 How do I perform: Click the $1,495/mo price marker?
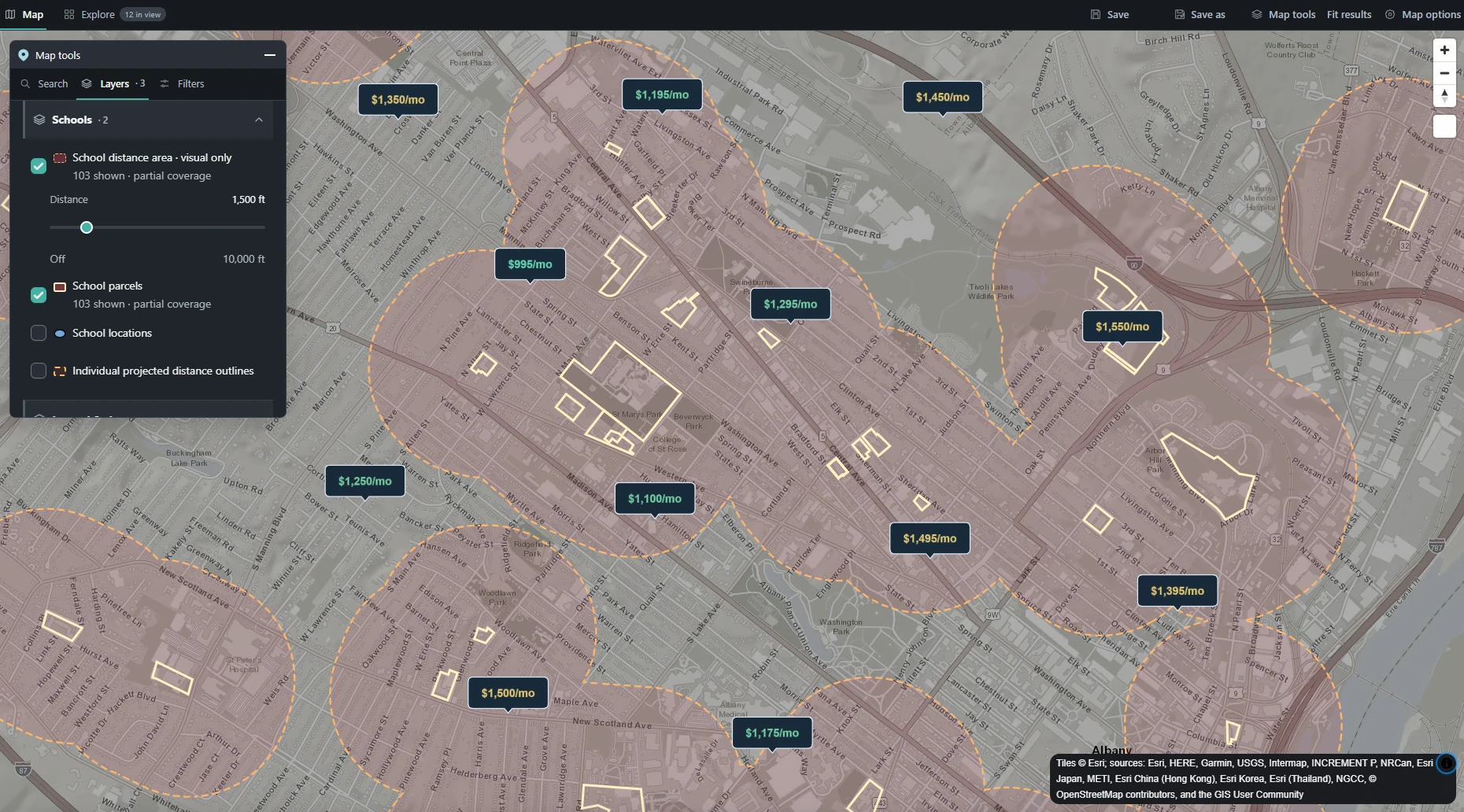[x=930, y=539]
